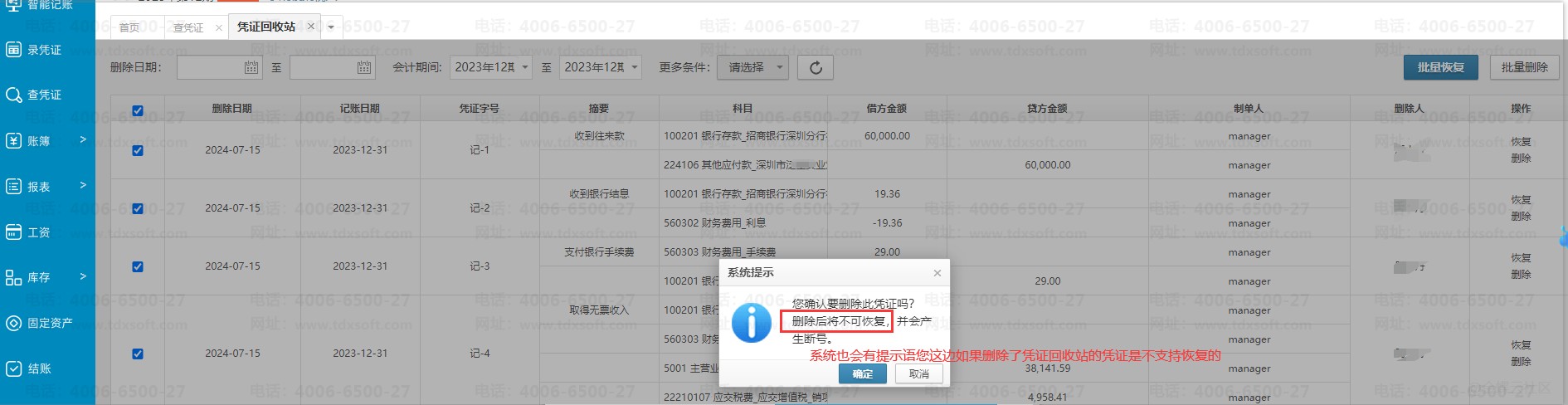Image resolution: width=1568 pixels, height=405 pixels.
Task: Click 删除 link for voucher 记-2
Action: pyautogui.click(x=1521, y=216)
